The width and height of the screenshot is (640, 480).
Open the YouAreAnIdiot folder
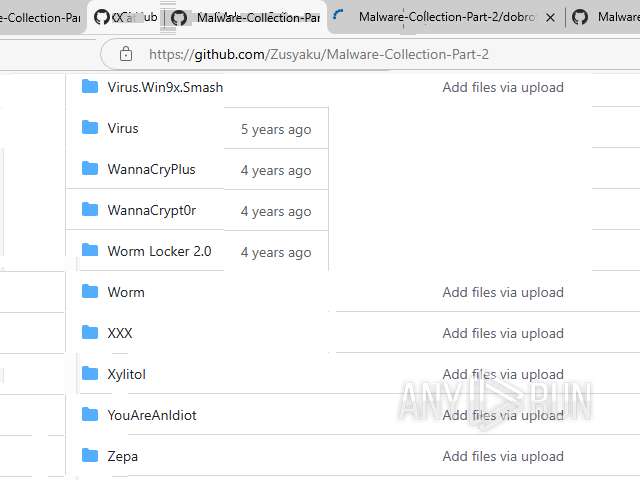[x=152, y=415]
